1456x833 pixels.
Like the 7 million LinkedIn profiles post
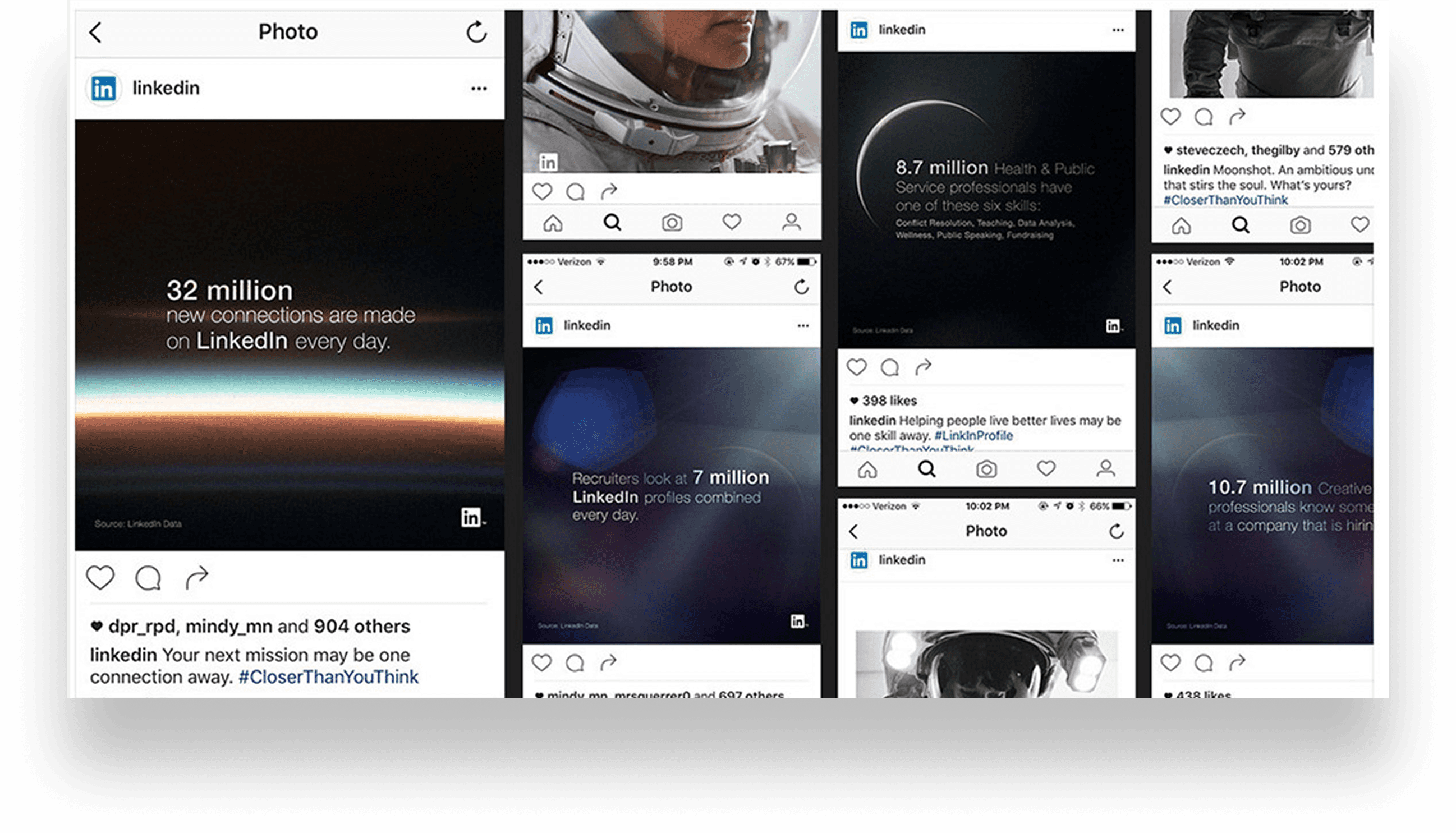click(541, 662)
